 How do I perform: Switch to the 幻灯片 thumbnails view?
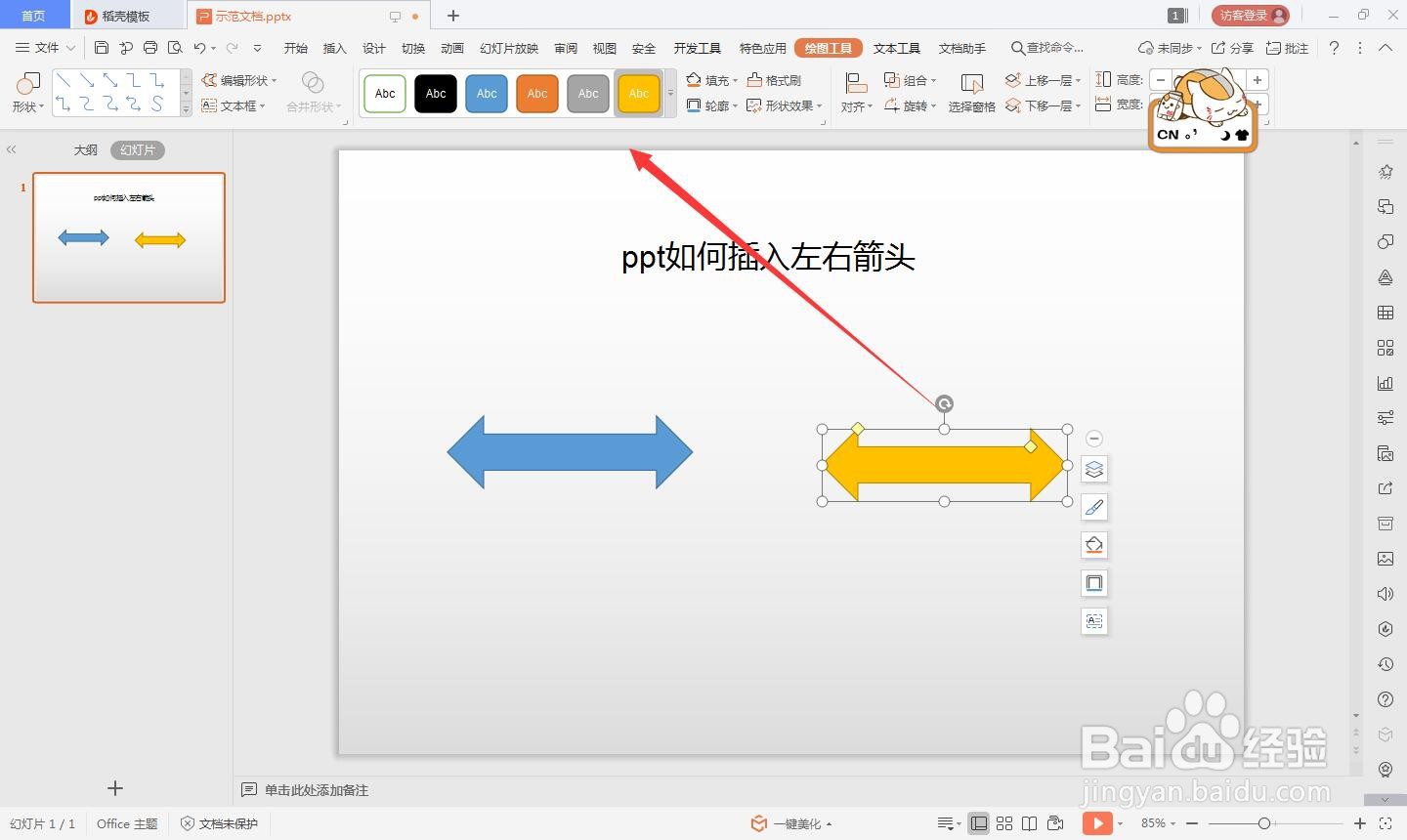(x=138, y=149)
